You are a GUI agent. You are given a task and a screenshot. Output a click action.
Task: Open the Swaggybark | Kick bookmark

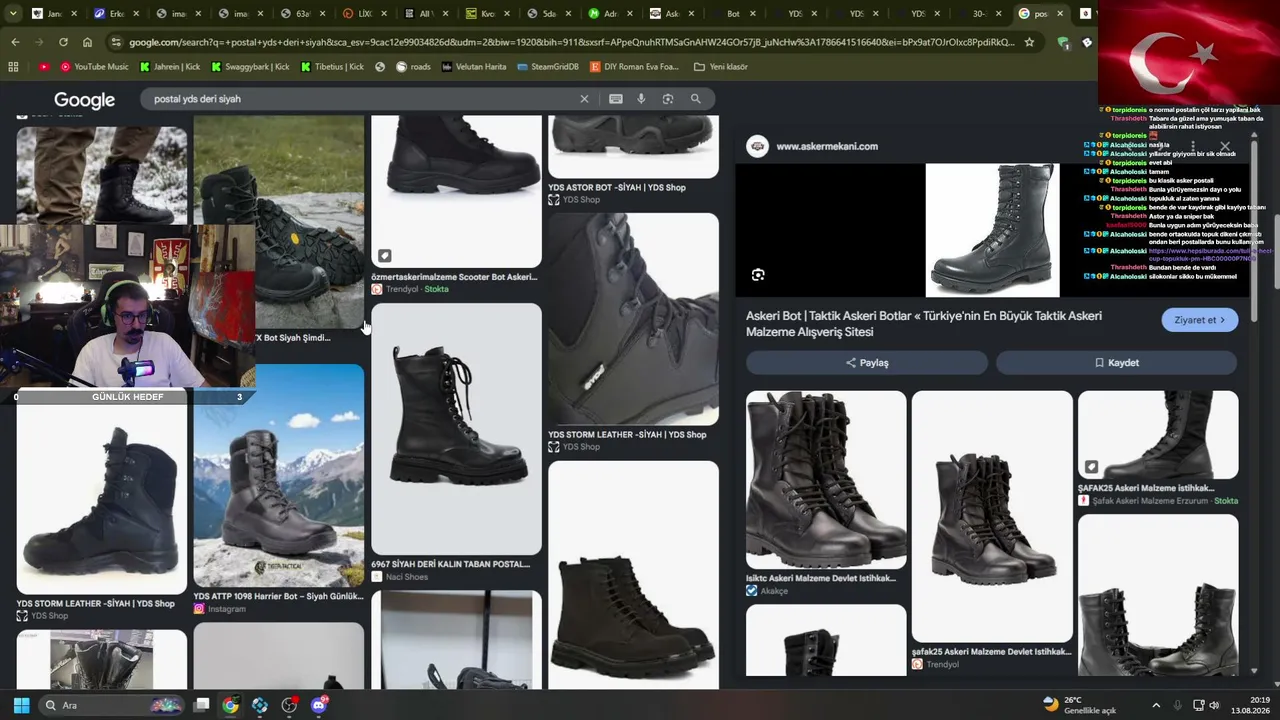point(250,67)
